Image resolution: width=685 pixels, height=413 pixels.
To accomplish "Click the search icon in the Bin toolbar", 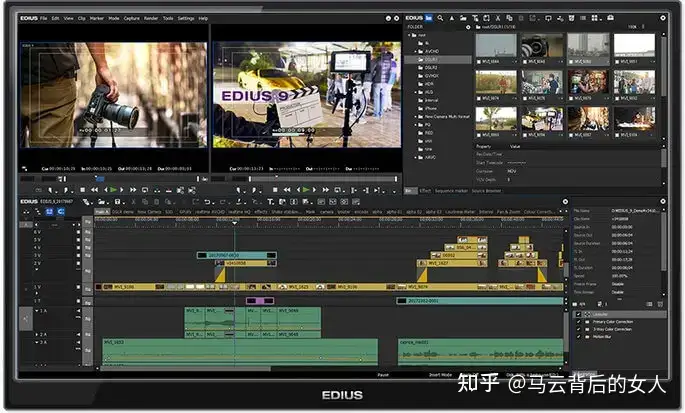I will pyautogui.click(x=440, y=18).
